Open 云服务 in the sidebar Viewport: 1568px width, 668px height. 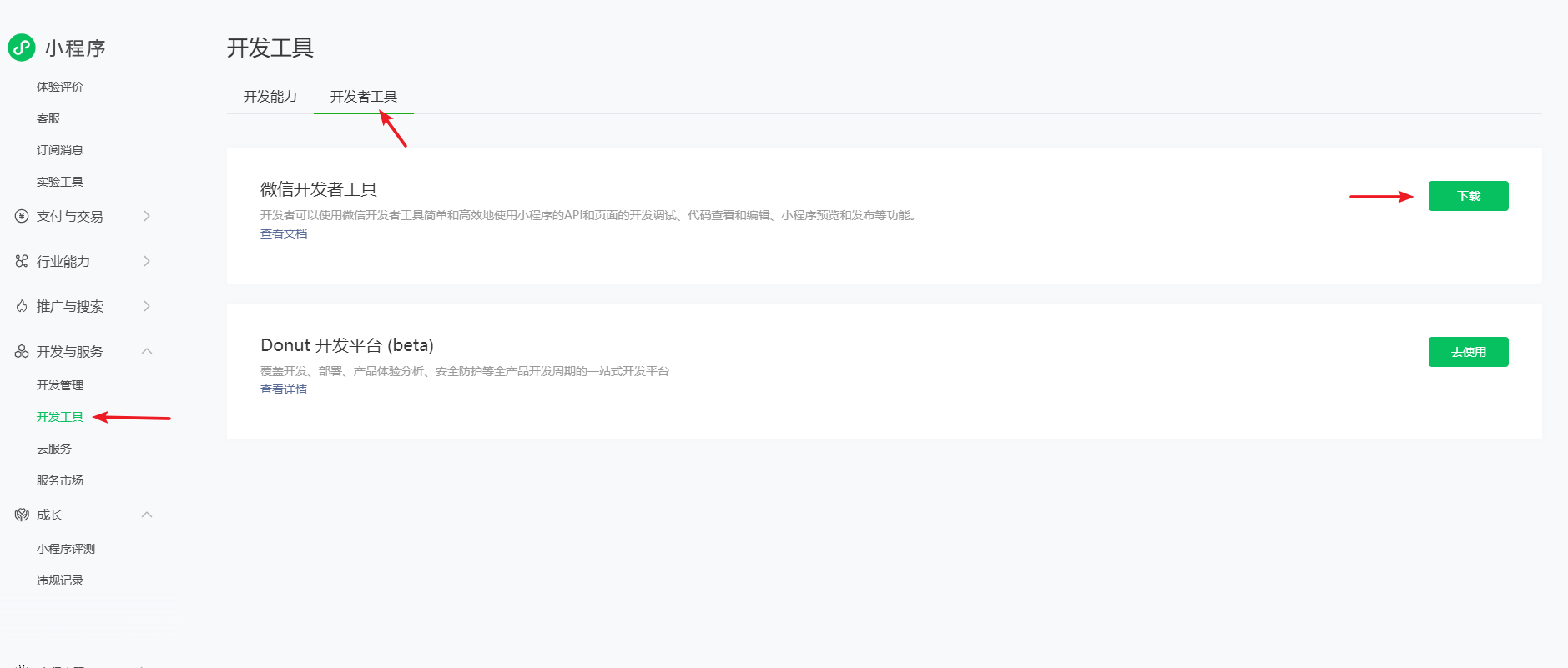tap(54, 449)
